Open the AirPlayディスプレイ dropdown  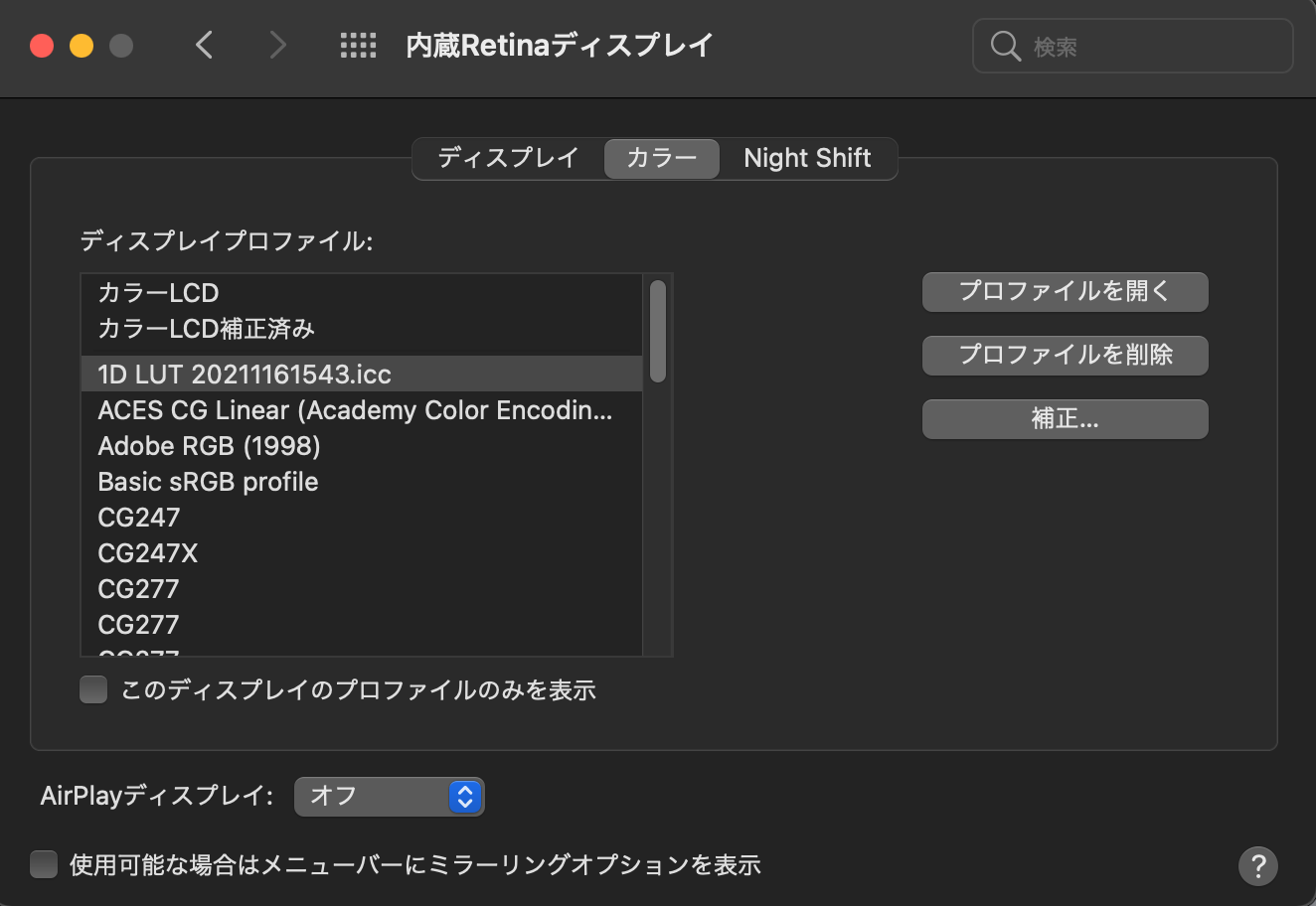389,796
